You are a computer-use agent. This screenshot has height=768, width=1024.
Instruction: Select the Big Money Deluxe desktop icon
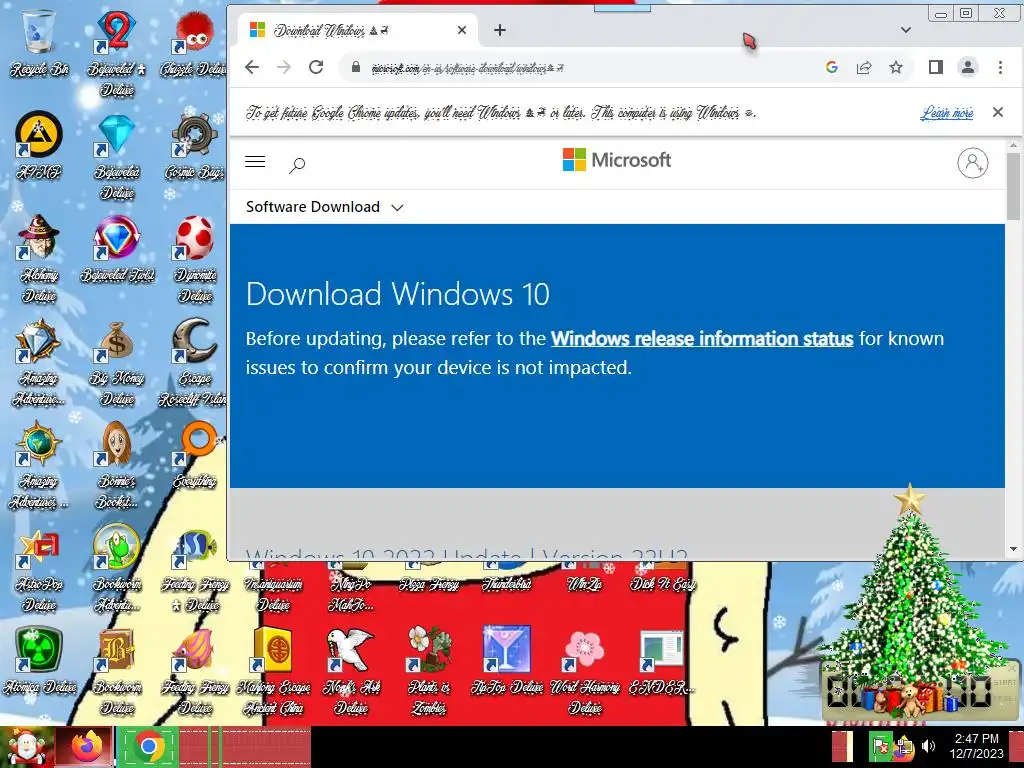tap(117, 362)
